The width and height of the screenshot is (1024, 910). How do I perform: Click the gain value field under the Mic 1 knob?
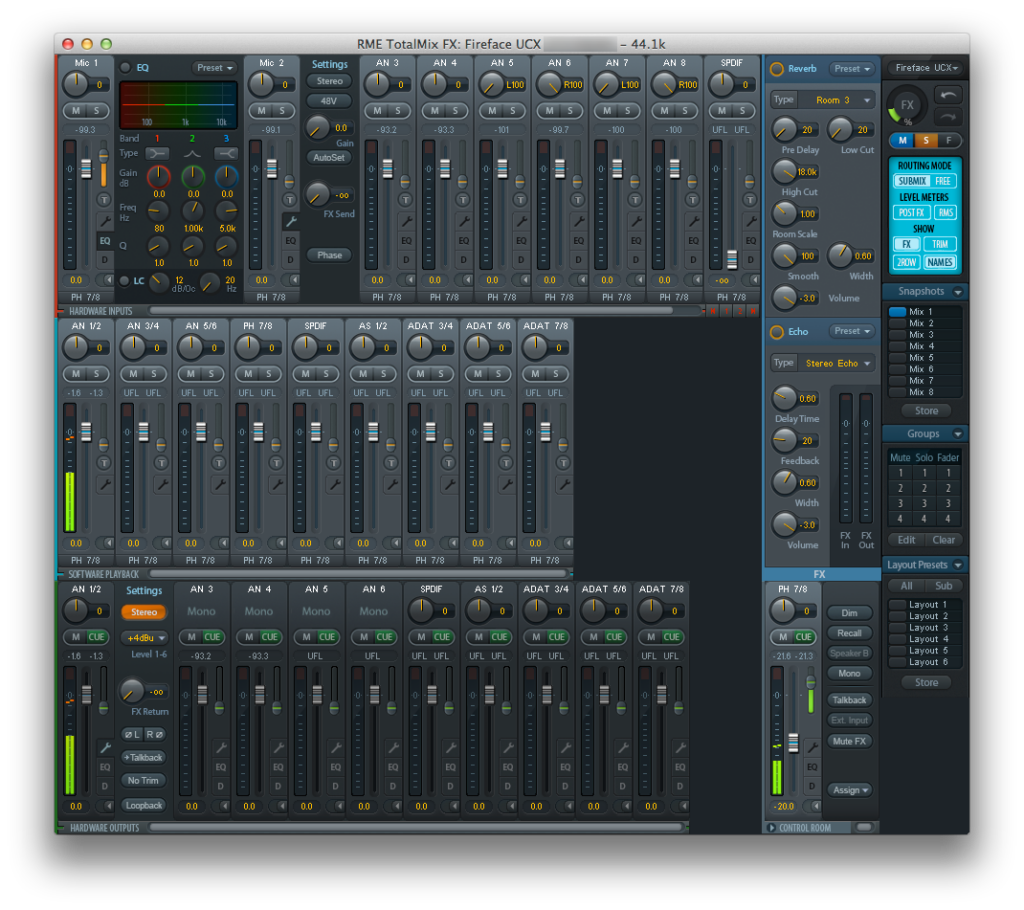coord(99,84)
